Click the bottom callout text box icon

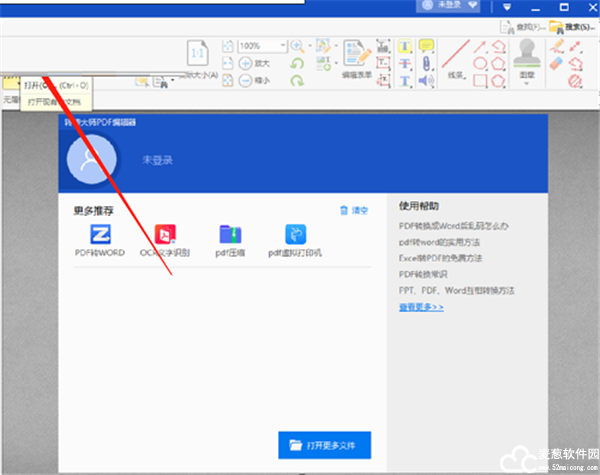coord(383,80)
